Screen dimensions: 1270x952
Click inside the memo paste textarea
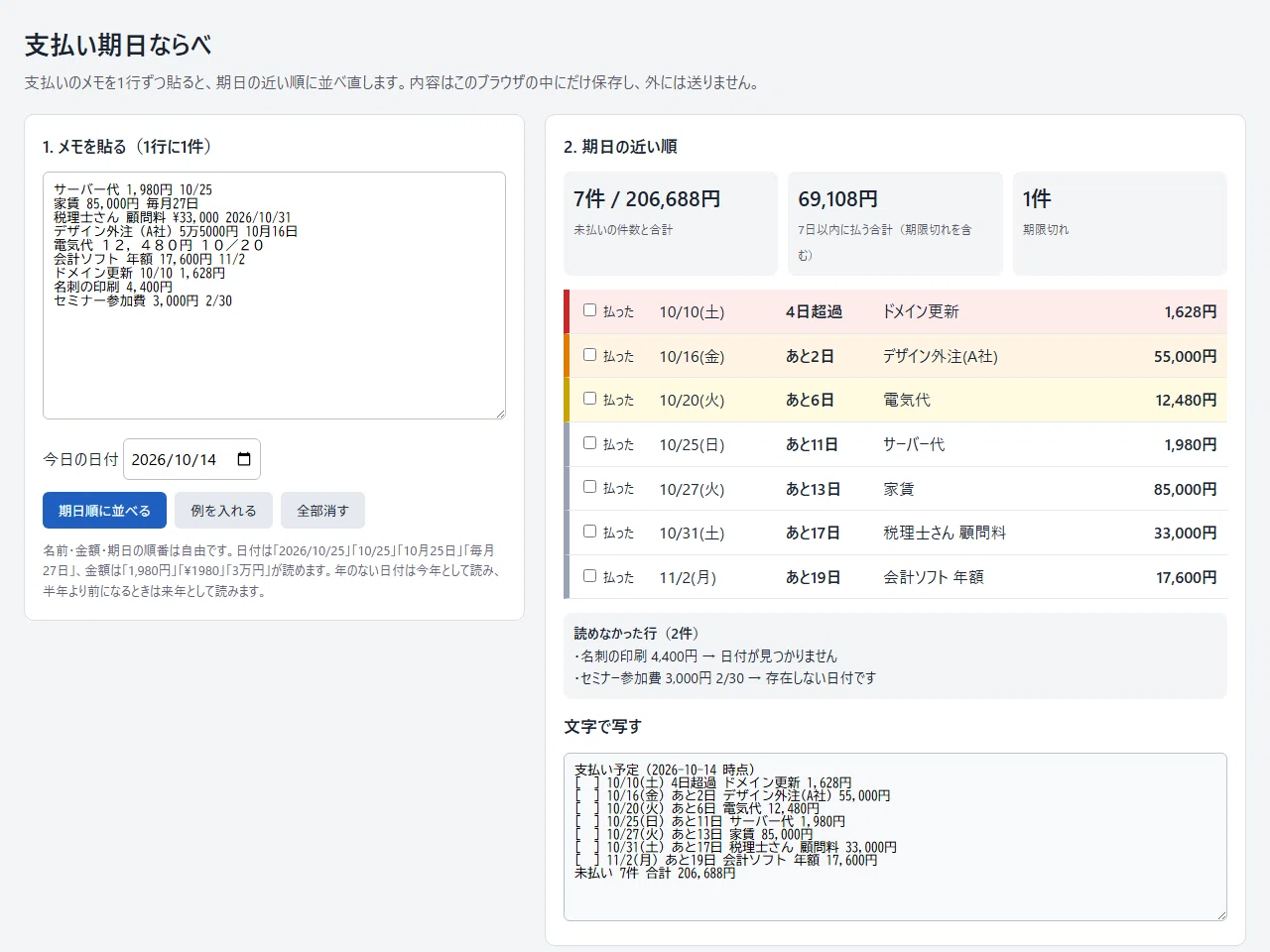[x=274, y=296]
